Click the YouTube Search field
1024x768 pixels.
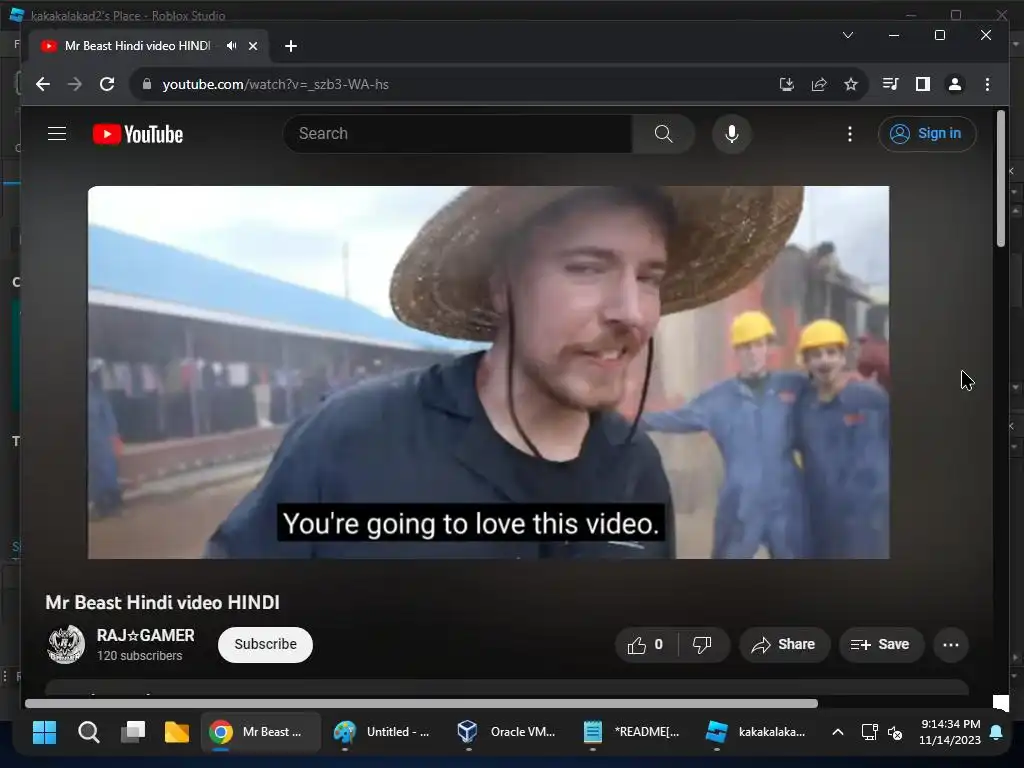458,134
